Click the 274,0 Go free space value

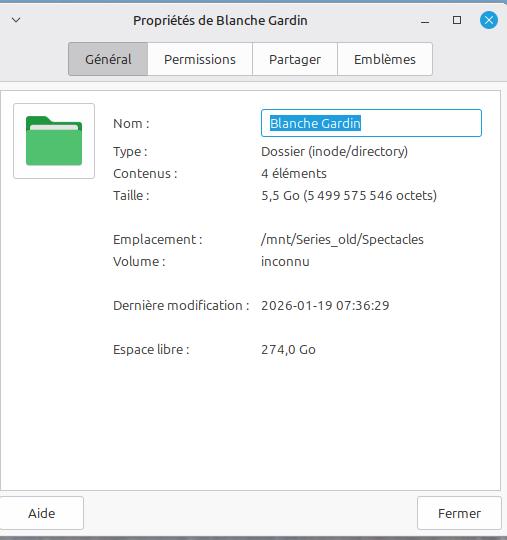click(288, 350)
